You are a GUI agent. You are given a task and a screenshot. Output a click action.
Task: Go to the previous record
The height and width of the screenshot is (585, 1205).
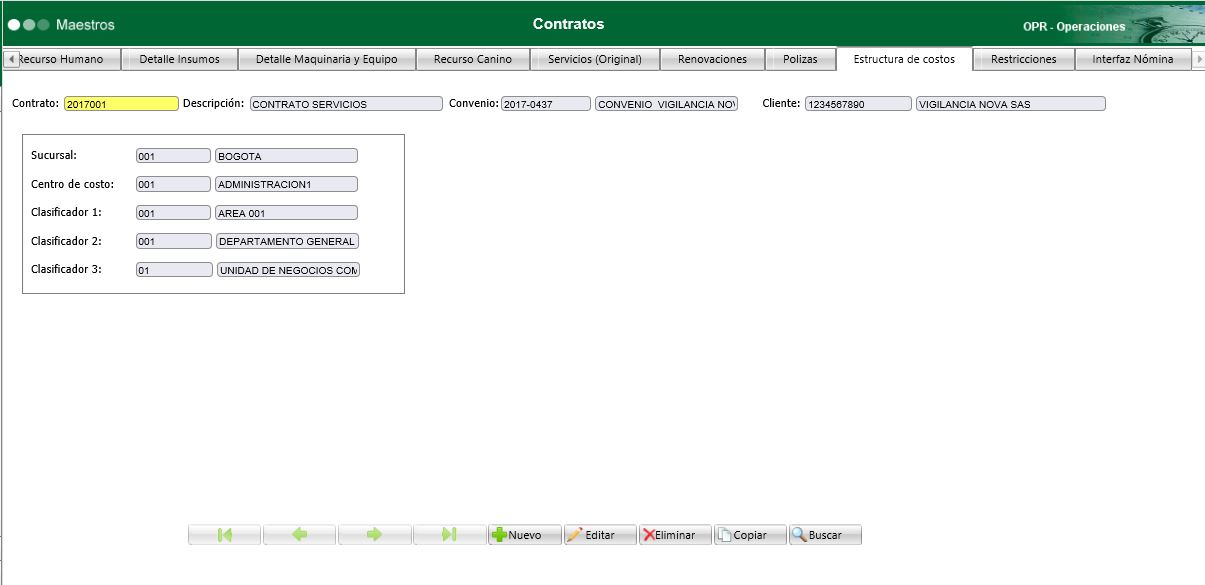point(299,535)
